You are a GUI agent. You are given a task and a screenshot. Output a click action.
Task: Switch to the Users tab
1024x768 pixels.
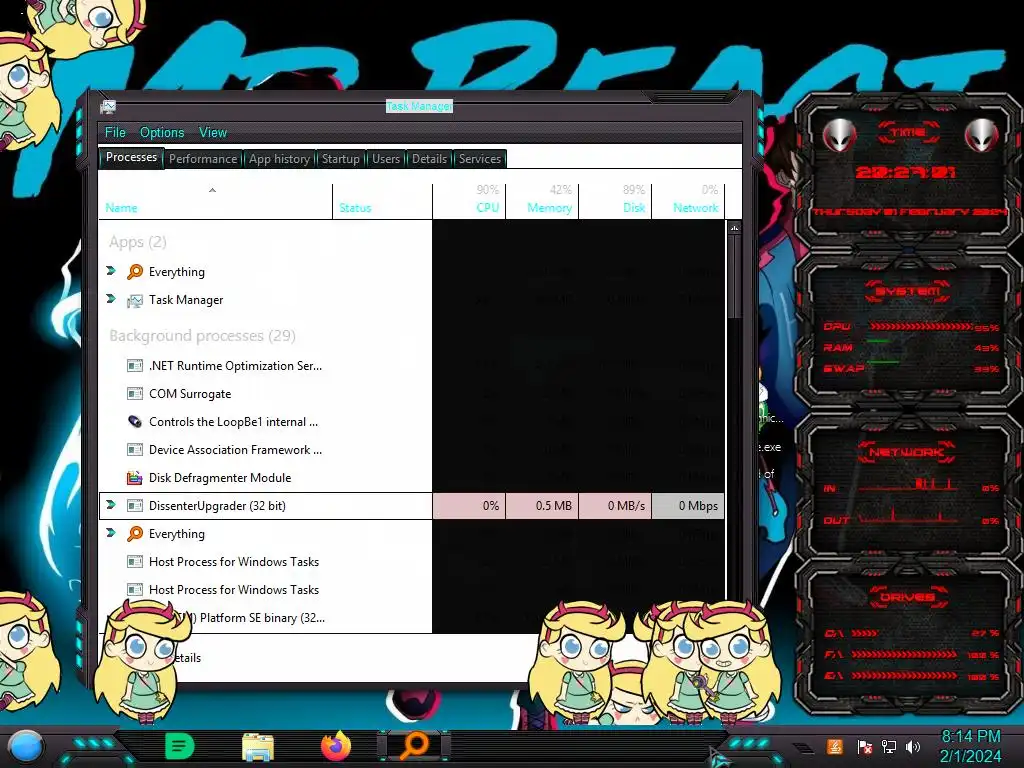coord(386,159)
